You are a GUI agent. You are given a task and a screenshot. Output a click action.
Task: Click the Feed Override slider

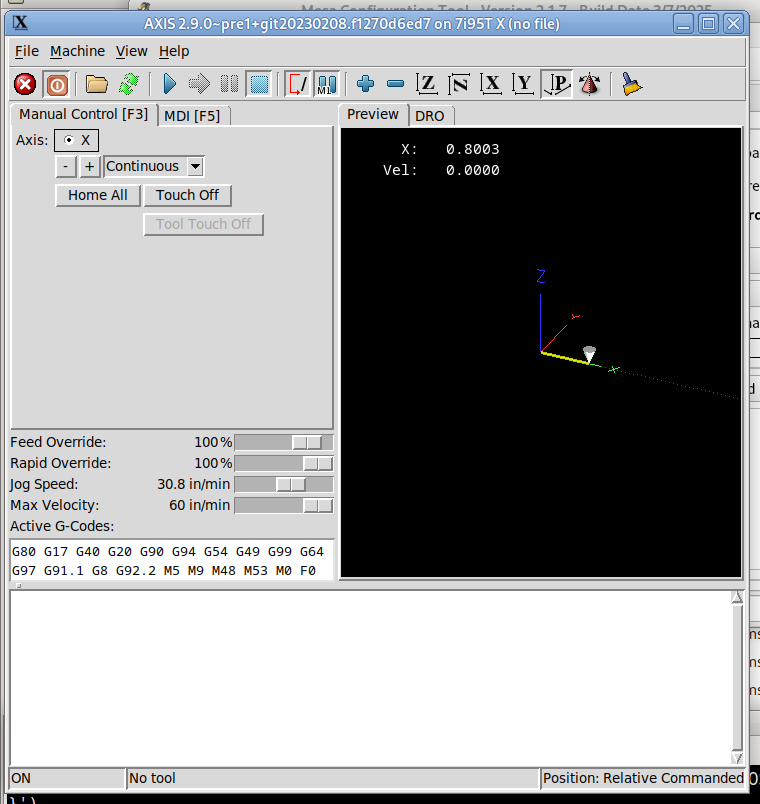pyautogui.click(x=284, y=443)
